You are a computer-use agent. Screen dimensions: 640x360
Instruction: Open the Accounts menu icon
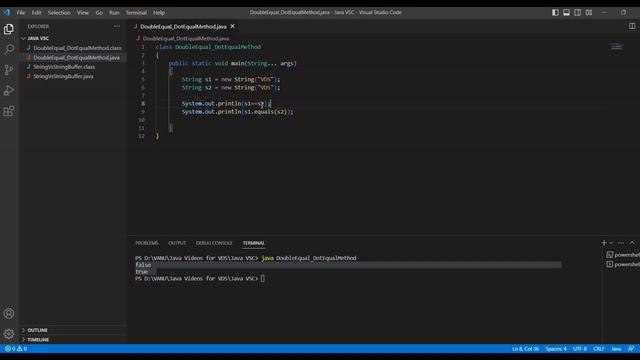tap(9, 313)
